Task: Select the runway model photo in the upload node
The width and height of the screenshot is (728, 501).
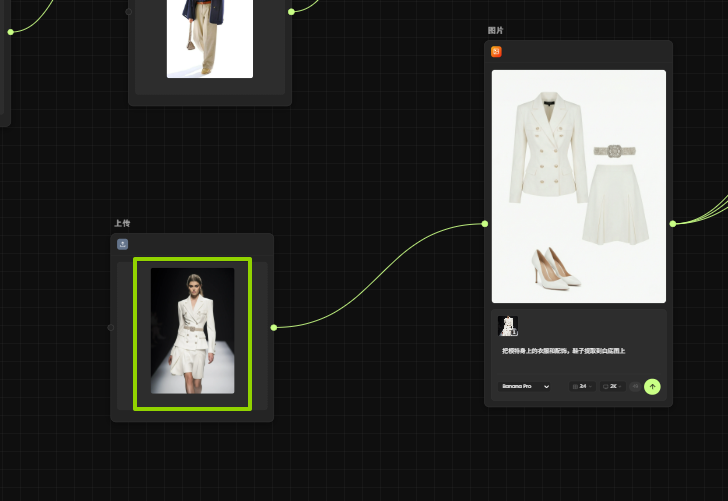Action: click(192, 331)
